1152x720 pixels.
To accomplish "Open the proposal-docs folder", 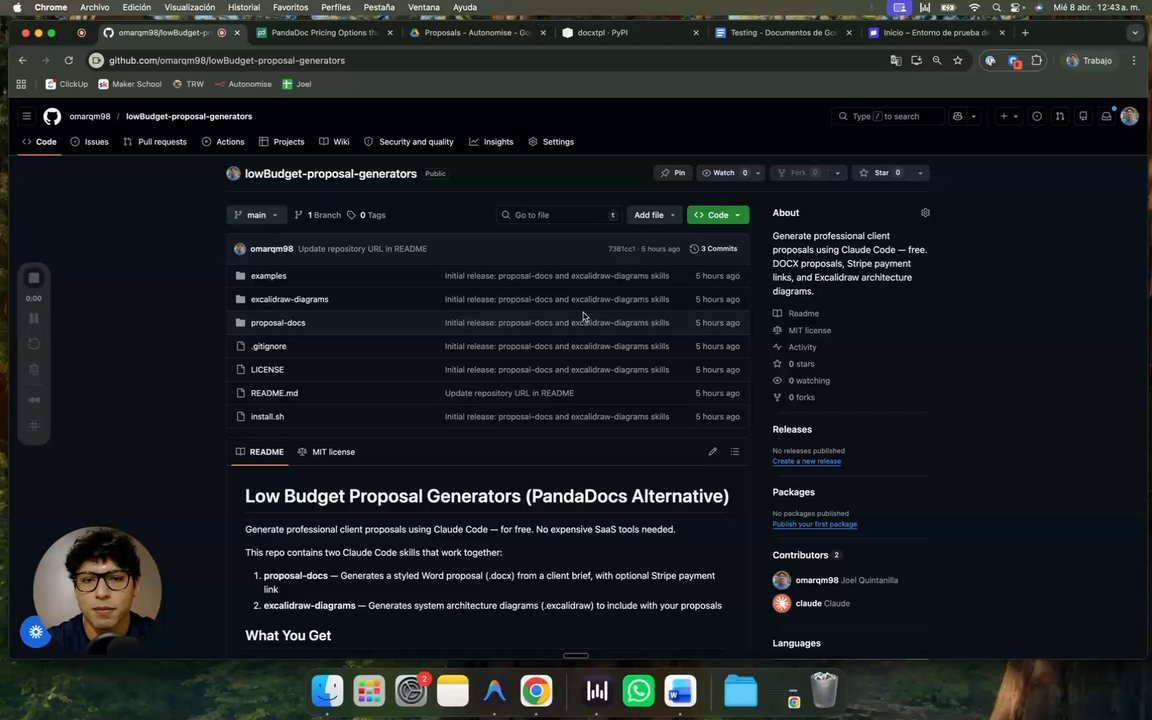I will [278, 323].
